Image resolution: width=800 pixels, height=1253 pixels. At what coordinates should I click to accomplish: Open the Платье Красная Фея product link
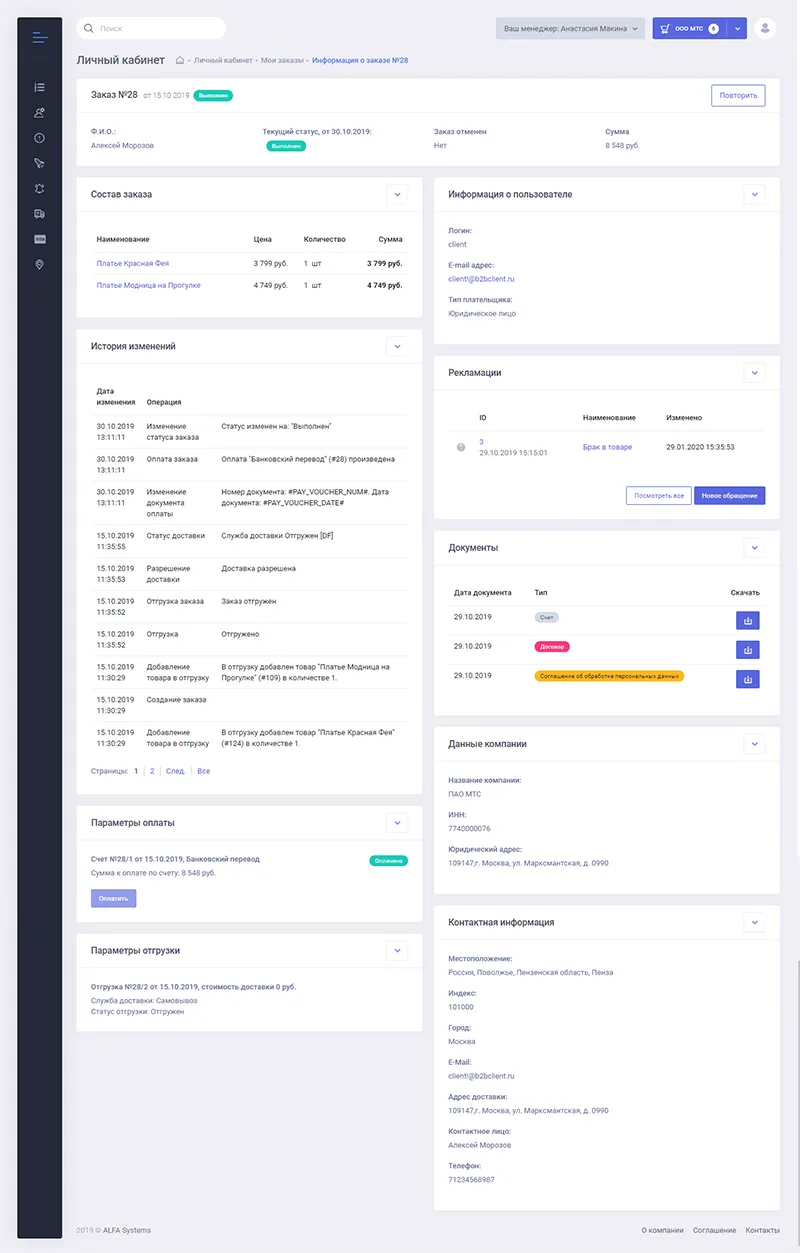[132, 264]
